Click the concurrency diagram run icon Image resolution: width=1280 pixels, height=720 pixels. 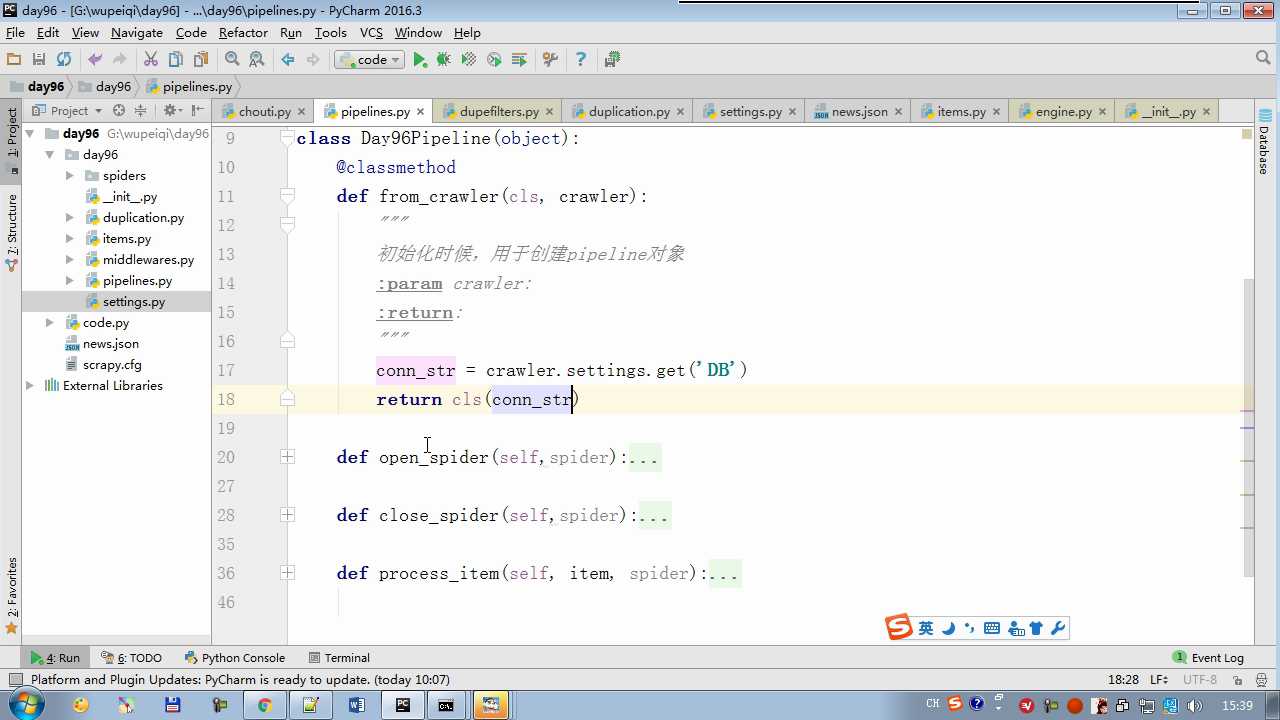(519, 60)
